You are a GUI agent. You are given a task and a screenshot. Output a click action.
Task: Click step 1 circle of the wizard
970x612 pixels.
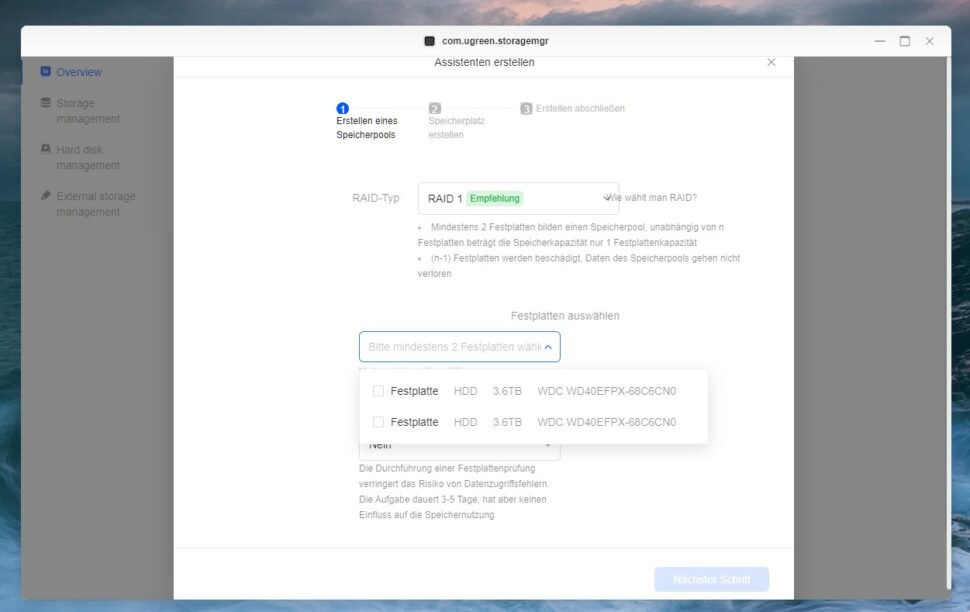tap(342, 108)
